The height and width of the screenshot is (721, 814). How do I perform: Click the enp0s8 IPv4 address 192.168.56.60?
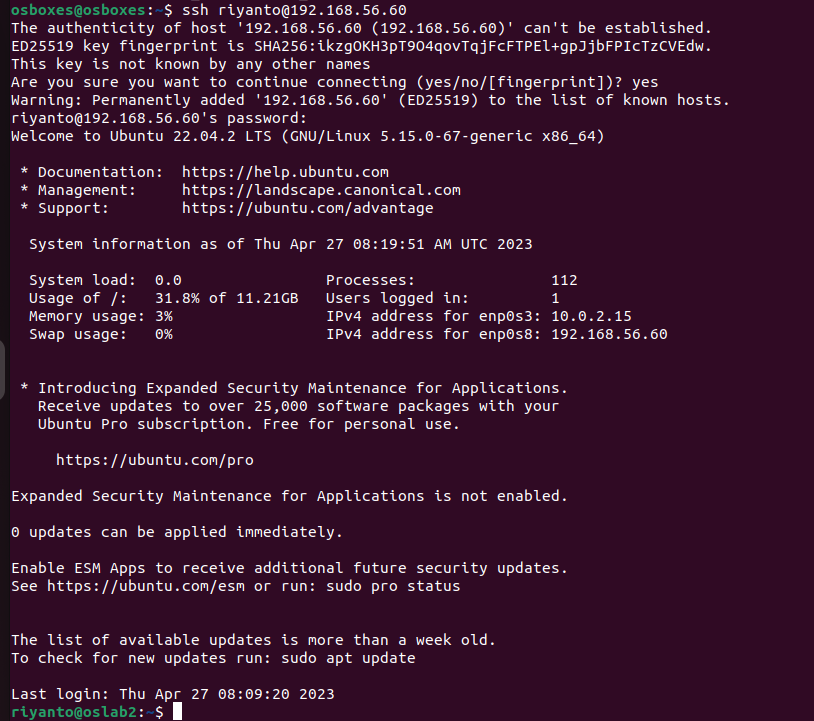[609, 334]
